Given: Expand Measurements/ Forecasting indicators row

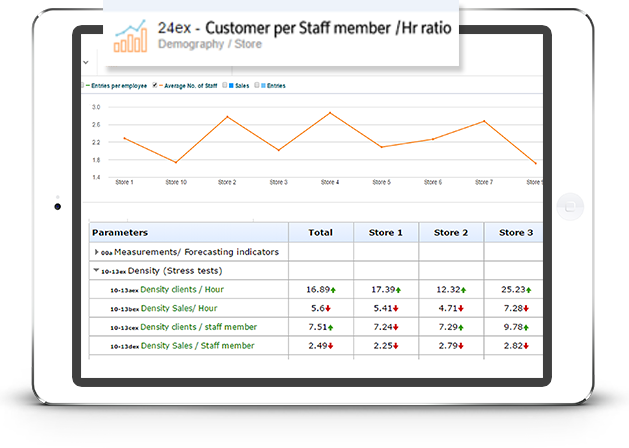Looking at the screenshot, I should (x=96, y=252).
